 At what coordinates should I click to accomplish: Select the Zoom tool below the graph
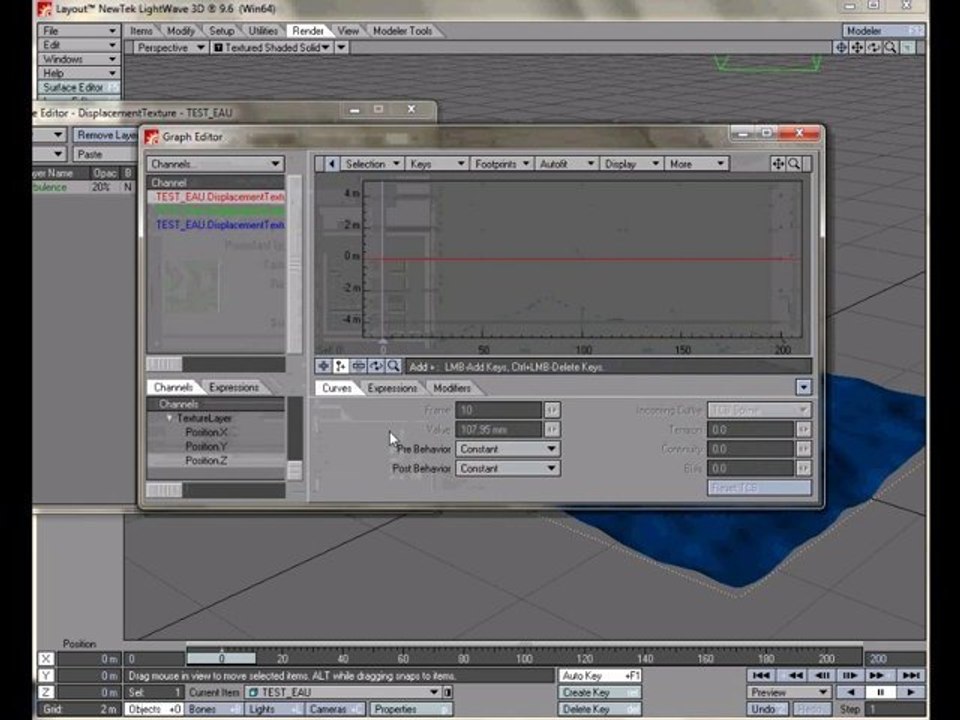393,366
